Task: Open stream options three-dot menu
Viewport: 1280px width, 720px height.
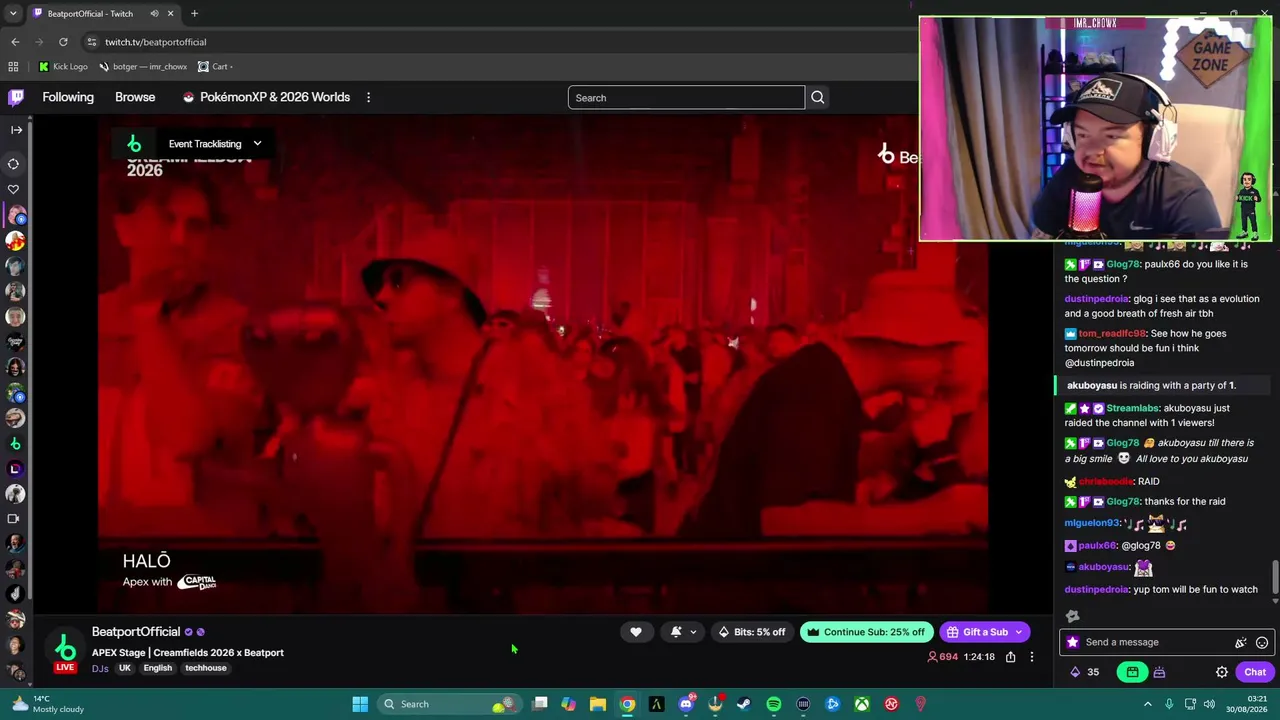Action: (x=1032, y=657)
